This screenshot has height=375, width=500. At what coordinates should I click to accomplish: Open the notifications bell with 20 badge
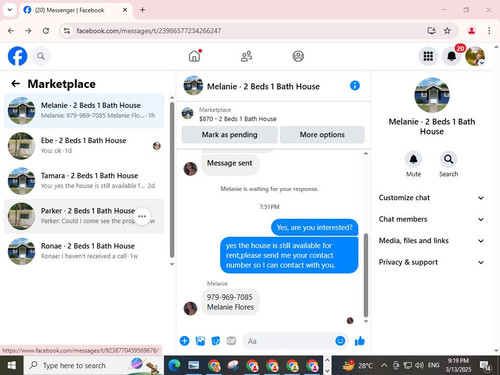pyautogui.click(x=452, y=56)
